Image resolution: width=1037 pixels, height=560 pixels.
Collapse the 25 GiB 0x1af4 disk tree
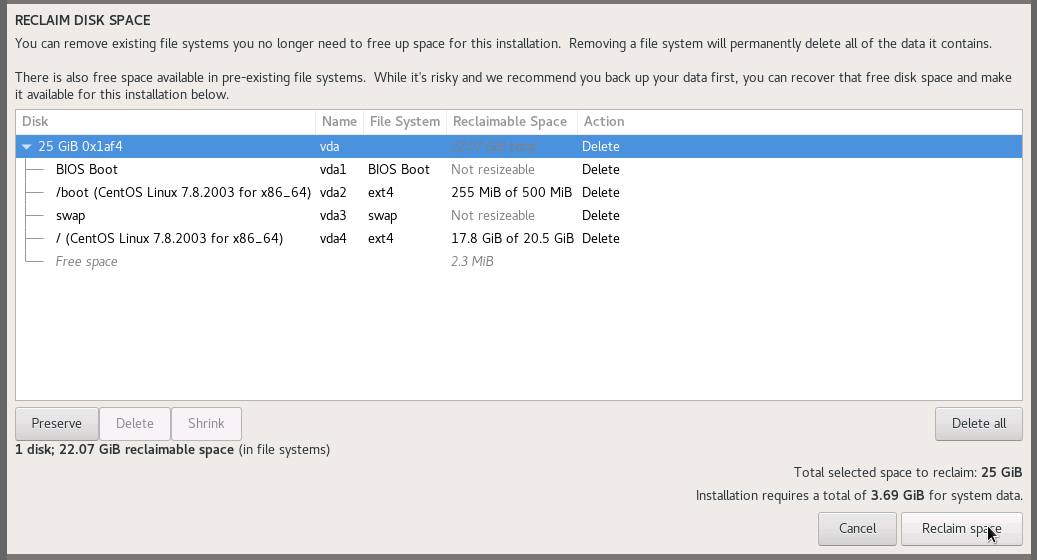point(27,147)
